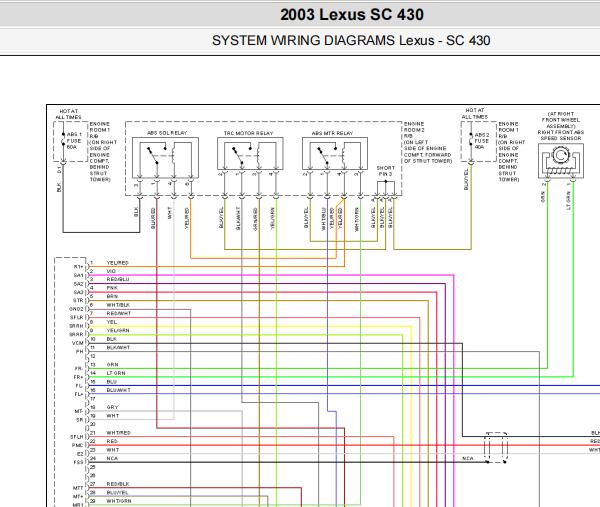Select the FL+ connector terminal label
The image size is (600, 507).
tap(78, 394)
